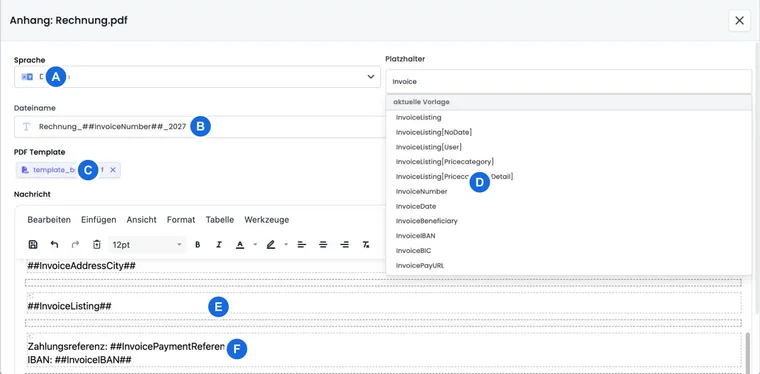Click the save icon in editor toolbar
Image resolution: width=760 pixels, height=374 pixels.
33,245
